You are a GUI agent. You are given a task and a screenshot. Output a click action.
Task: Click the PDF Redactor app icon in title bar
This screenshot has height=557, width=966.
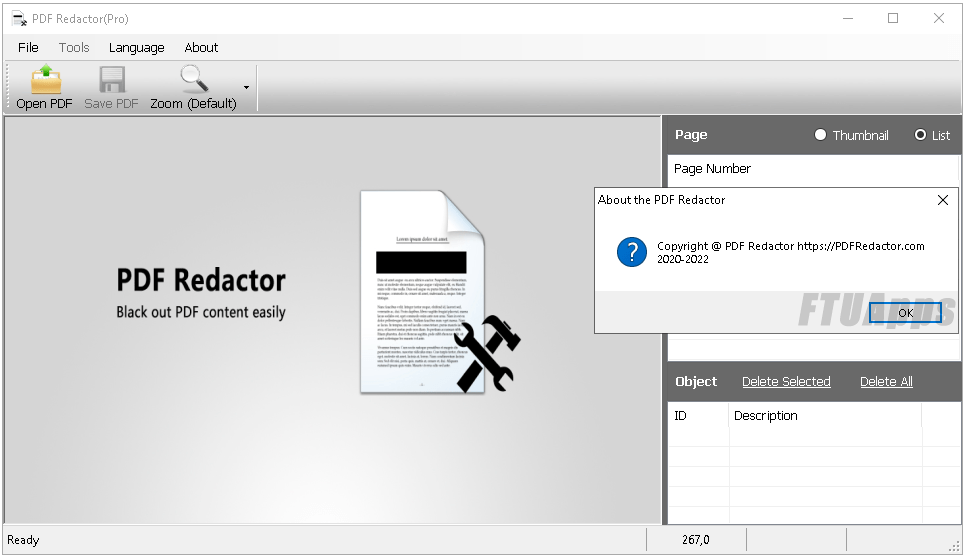pyautogui.click(x=19, y=18)
